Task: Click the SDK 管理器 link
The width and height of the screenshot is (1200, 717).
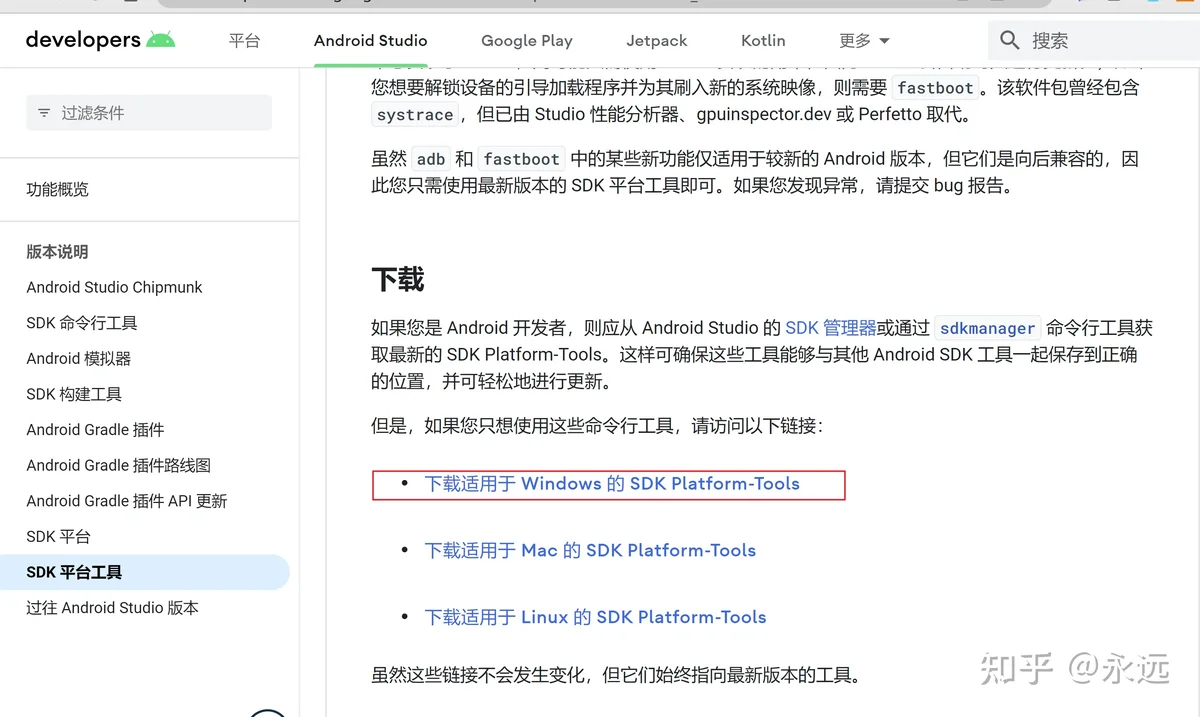Action: [x=831, y=328]
